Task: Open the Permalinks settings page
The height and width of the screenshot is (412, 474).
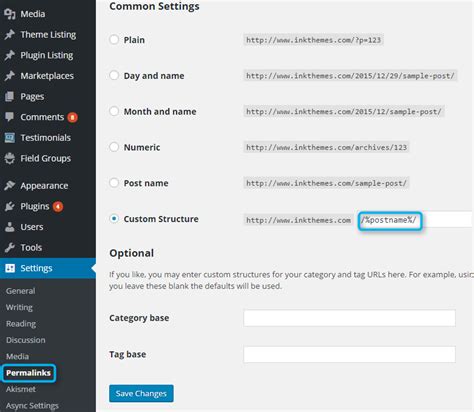Action: (29, 373)
